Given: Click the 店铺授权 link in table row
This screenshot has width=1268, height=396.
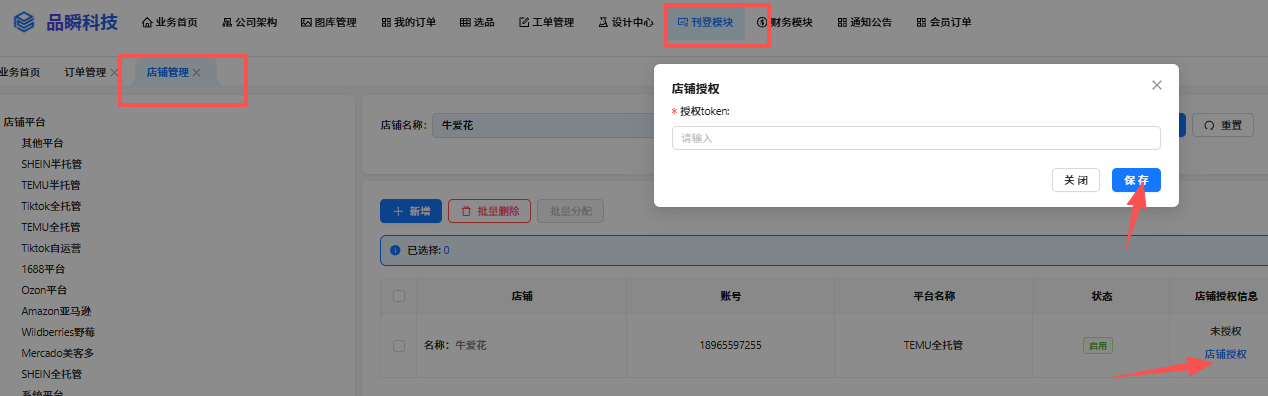Looking at the screenshot, I should click(x=1225, y=354).
